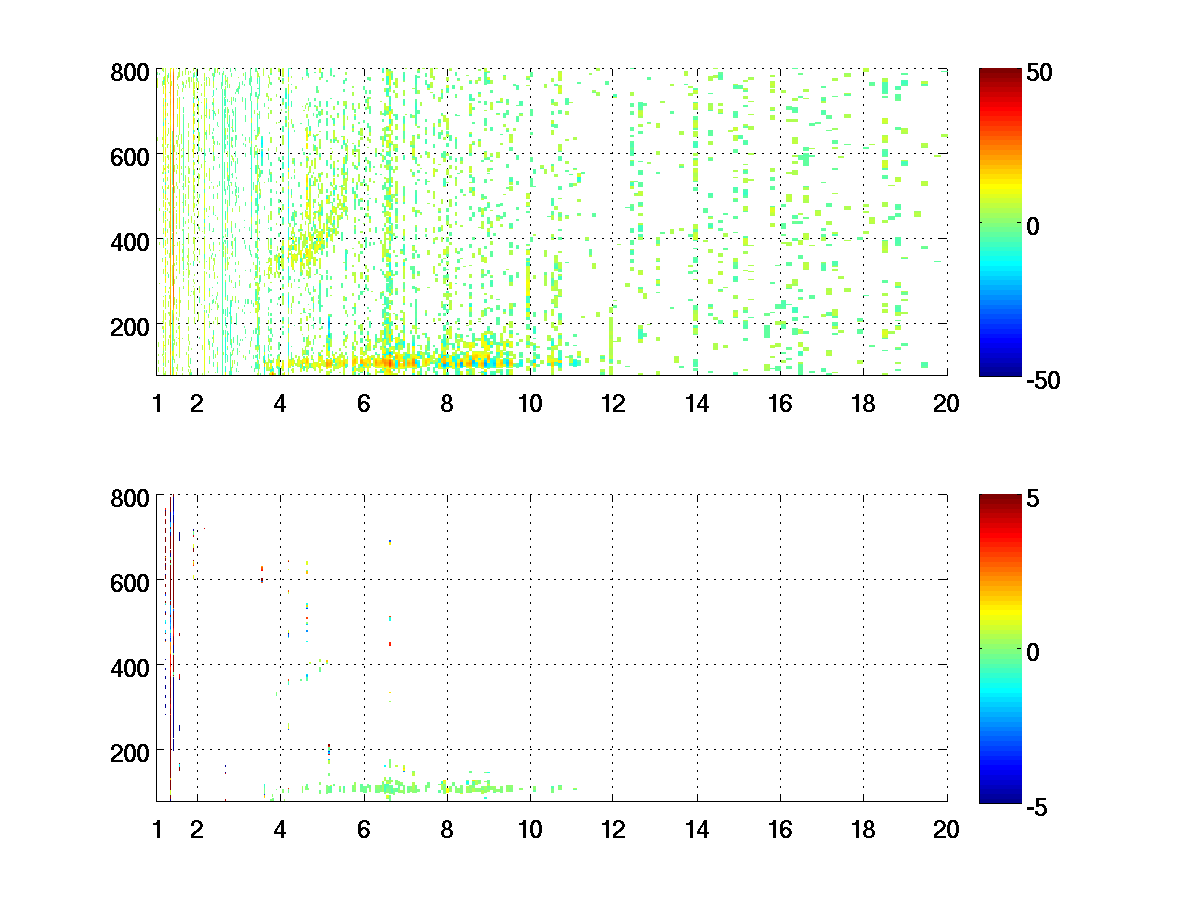Click x-axis tick '18' of lower plot
This screenshot has width=1200, height=900.
point(863,829)
